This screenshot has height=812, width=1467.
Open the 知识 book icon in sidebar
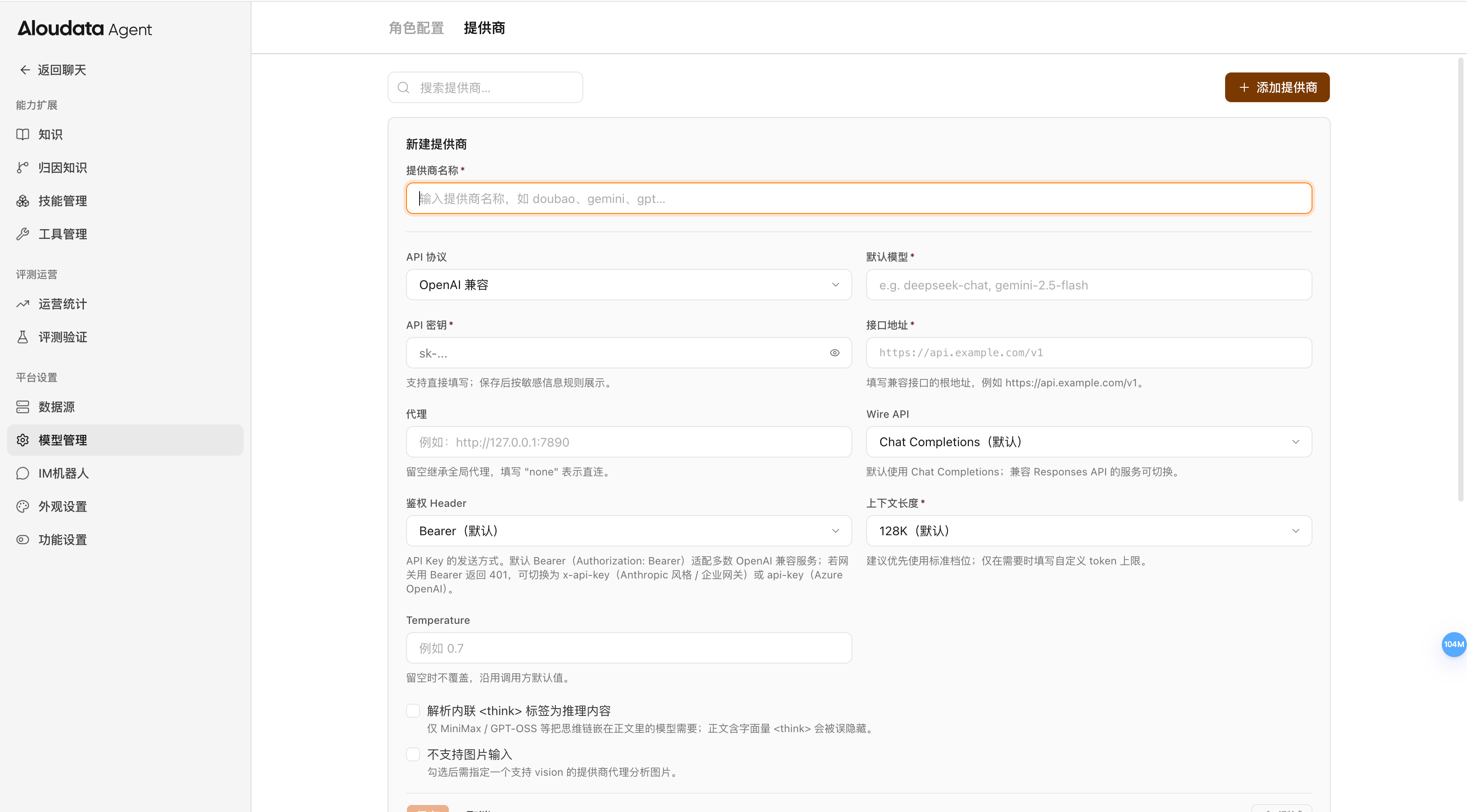(23, 134)
